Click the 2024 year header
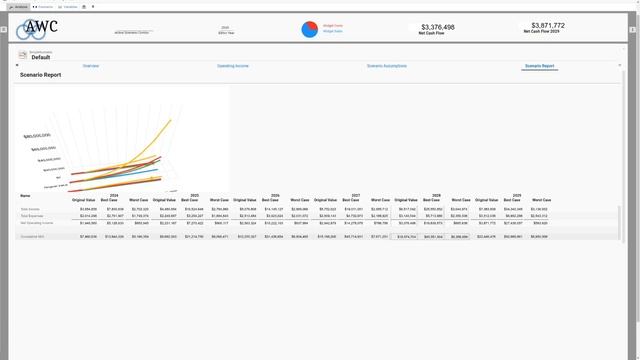 [x=114, y=196]
